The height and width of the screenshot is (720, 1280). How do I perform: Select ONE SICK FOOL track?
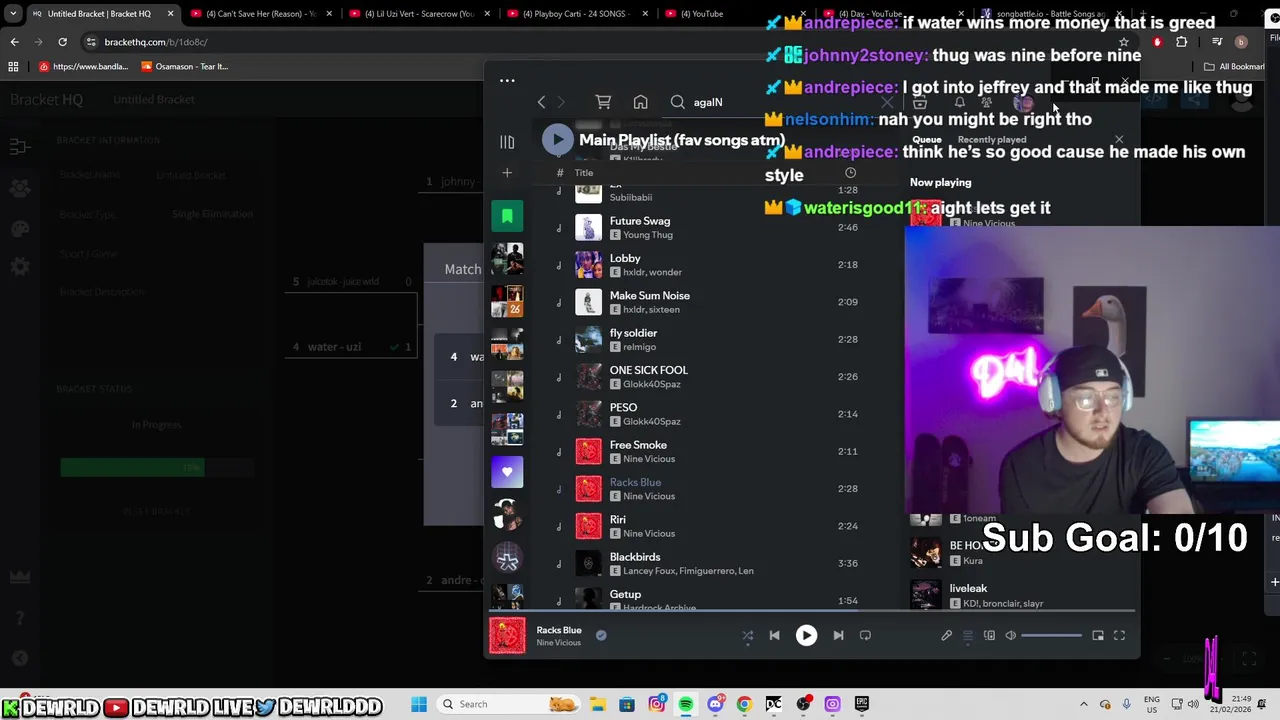point(716,377)
